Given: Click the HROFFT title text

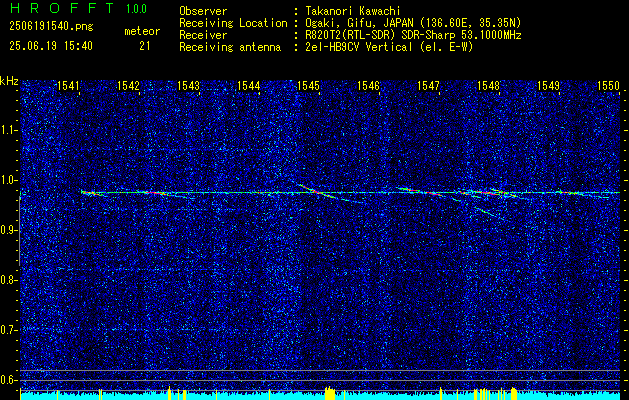Looking at the screenshot, I should point(62,8).
